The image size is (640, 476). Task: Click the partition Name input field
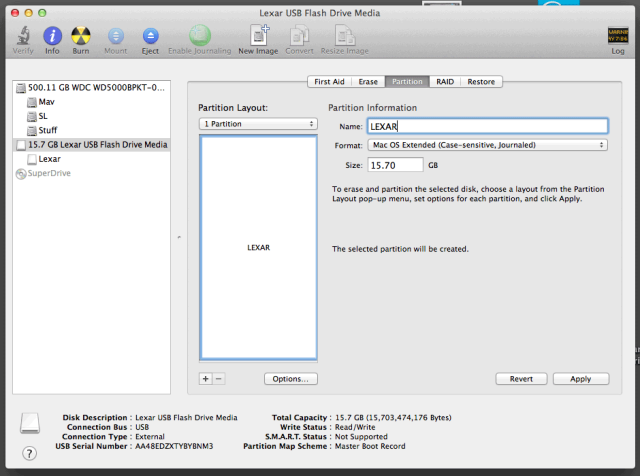[x=487, y=126]
